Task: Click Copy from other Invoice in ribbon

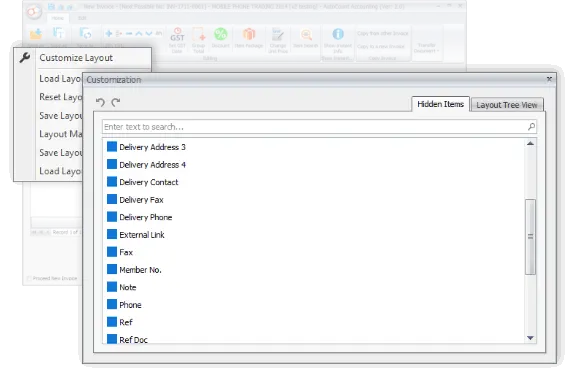Action: 383,33
